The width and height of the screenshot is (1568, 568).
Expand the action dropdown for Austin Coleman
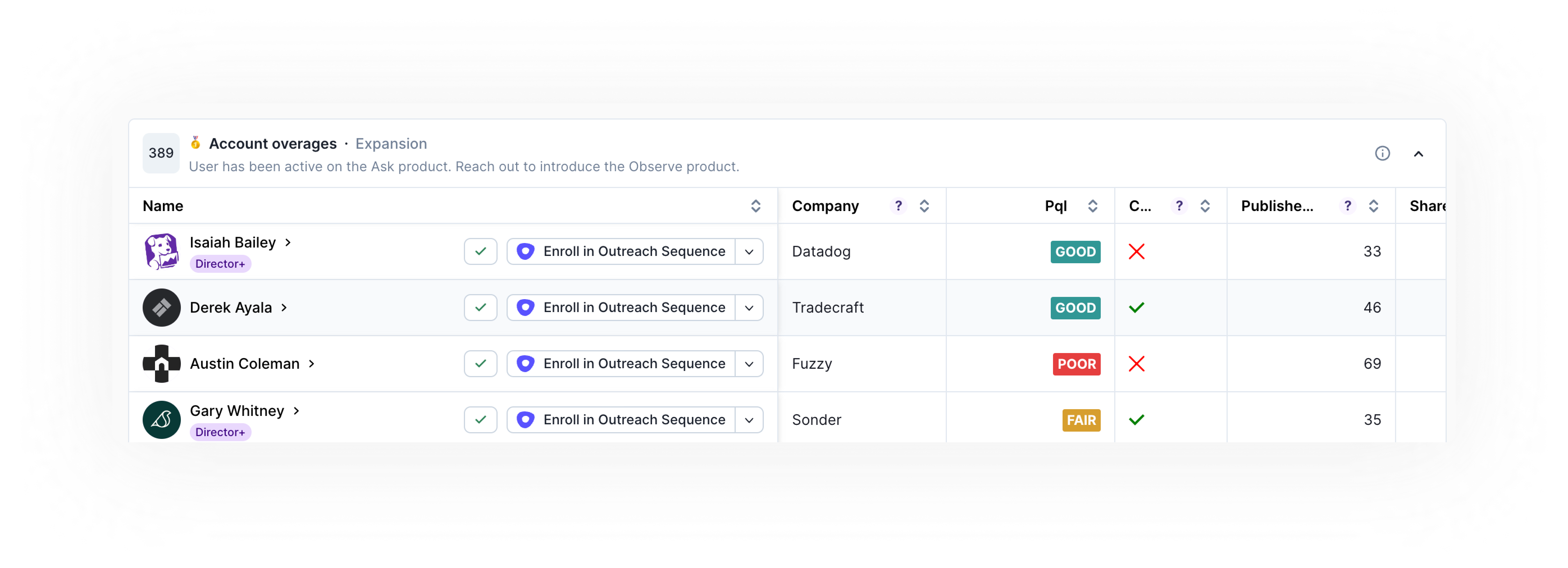[x=749, y=364]
